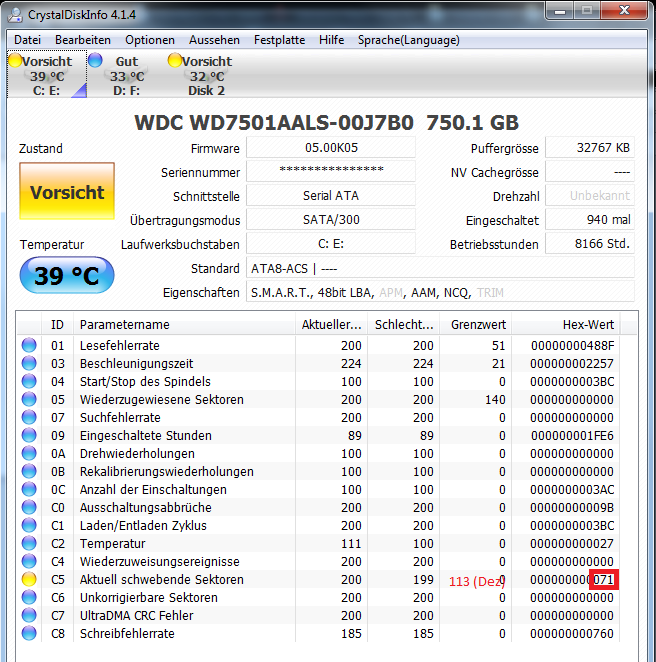656x662 pixels.
Task: Click status icon for Wiederzuweisungsereignisse
Action: tap(29, 561)
